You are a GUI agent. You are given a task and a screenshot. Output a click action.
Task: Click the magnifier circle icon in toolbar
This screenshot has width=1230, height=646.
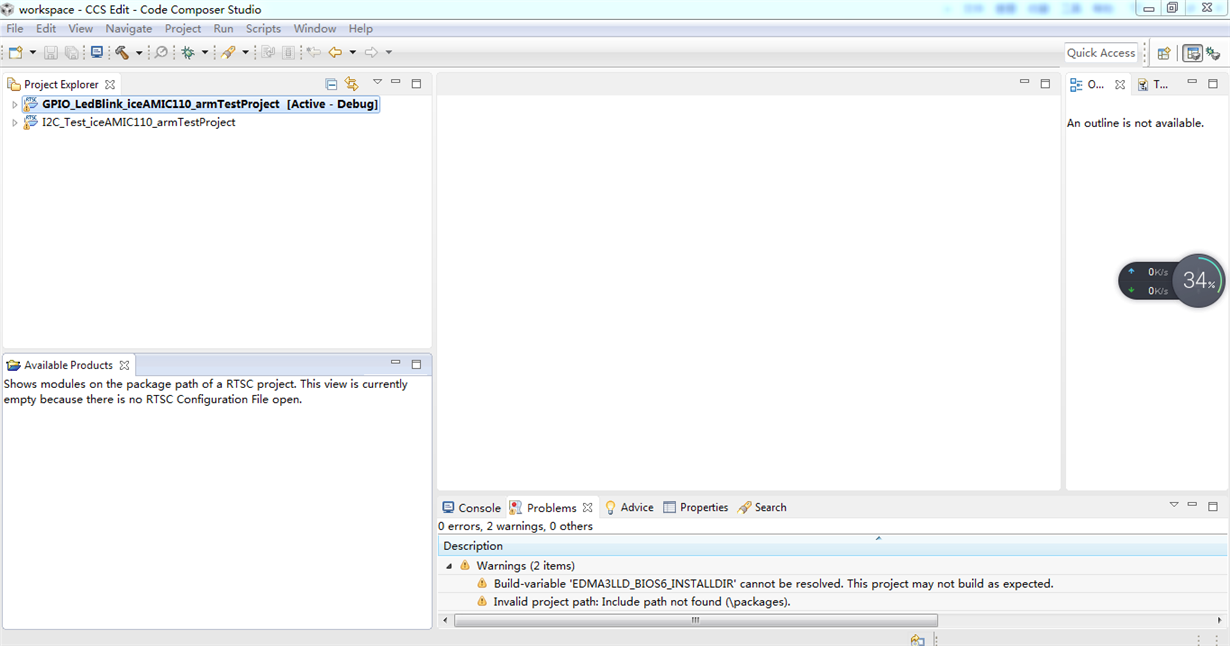click(x=161, y=52)
